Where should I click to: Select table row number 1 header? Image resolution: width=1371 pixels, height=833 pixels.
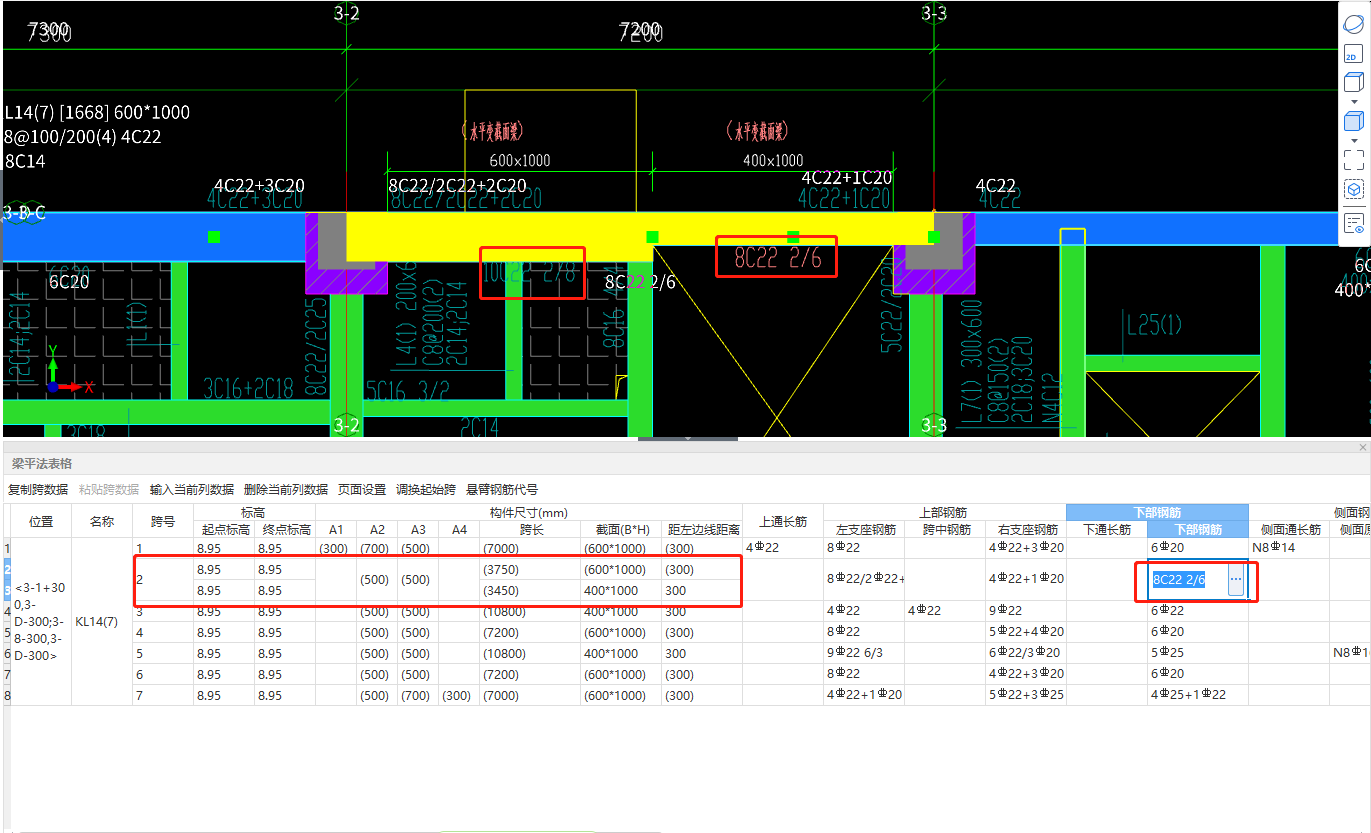pos(5,548)
